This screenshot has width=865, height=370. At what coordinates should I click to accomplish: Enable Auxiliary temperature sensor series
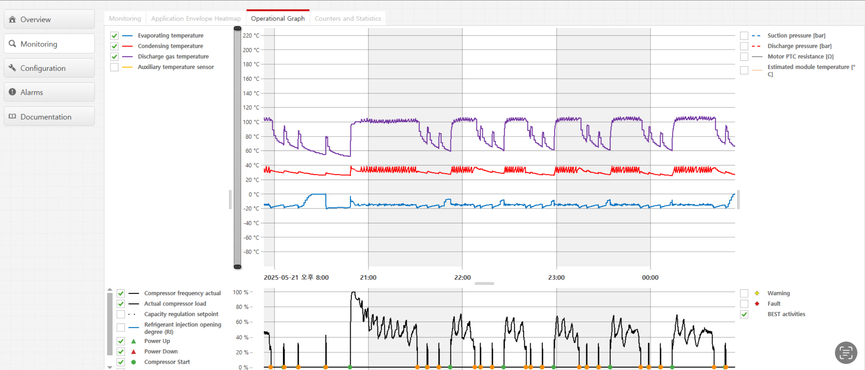114,67
